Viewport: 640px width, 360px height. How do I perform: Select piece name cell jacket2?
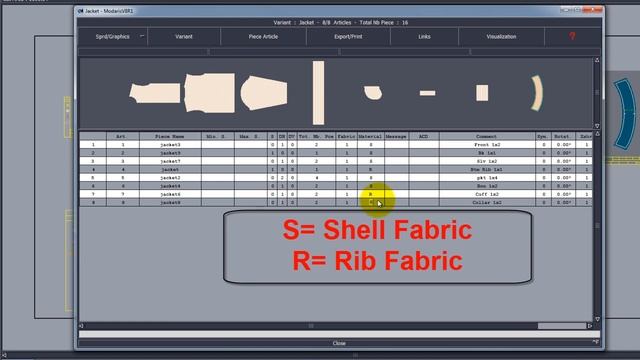point(170,178)
